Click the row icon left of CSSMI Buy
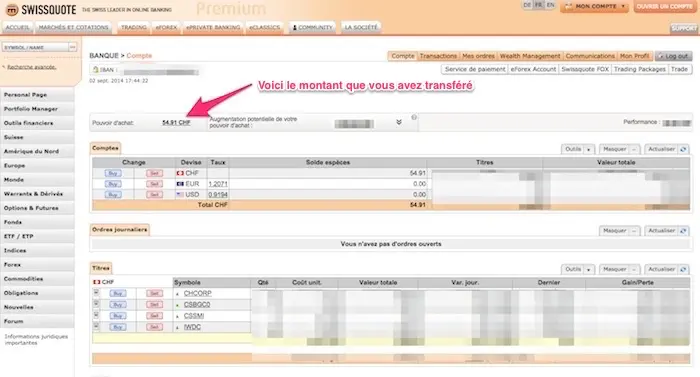This screenshot has width=700, height=377. [x=96, y=315]
